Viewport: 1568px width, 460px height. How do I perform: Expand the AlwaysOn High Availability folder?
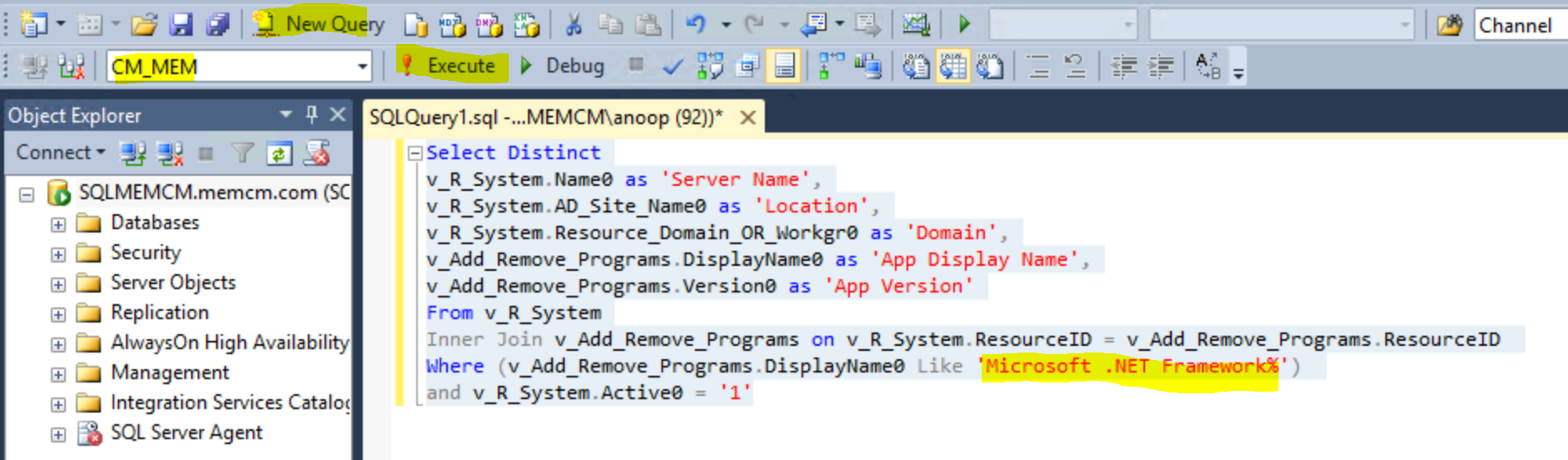[x=58, y=345]
